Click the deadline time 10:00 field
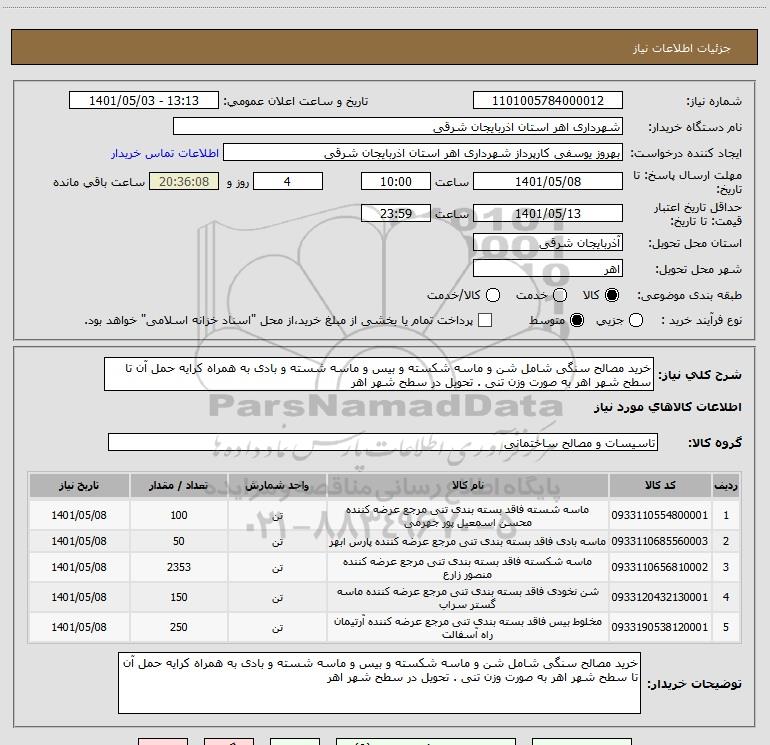Screen dimensions: 770x745 pyautogui.click(x=396, y=181)
